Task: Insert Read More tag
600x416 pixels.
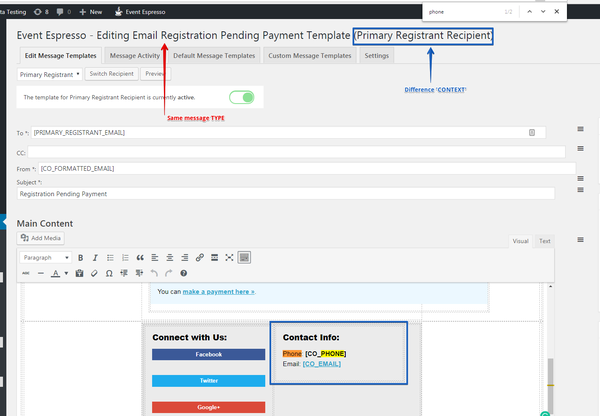Action: [x=214, y=258]
